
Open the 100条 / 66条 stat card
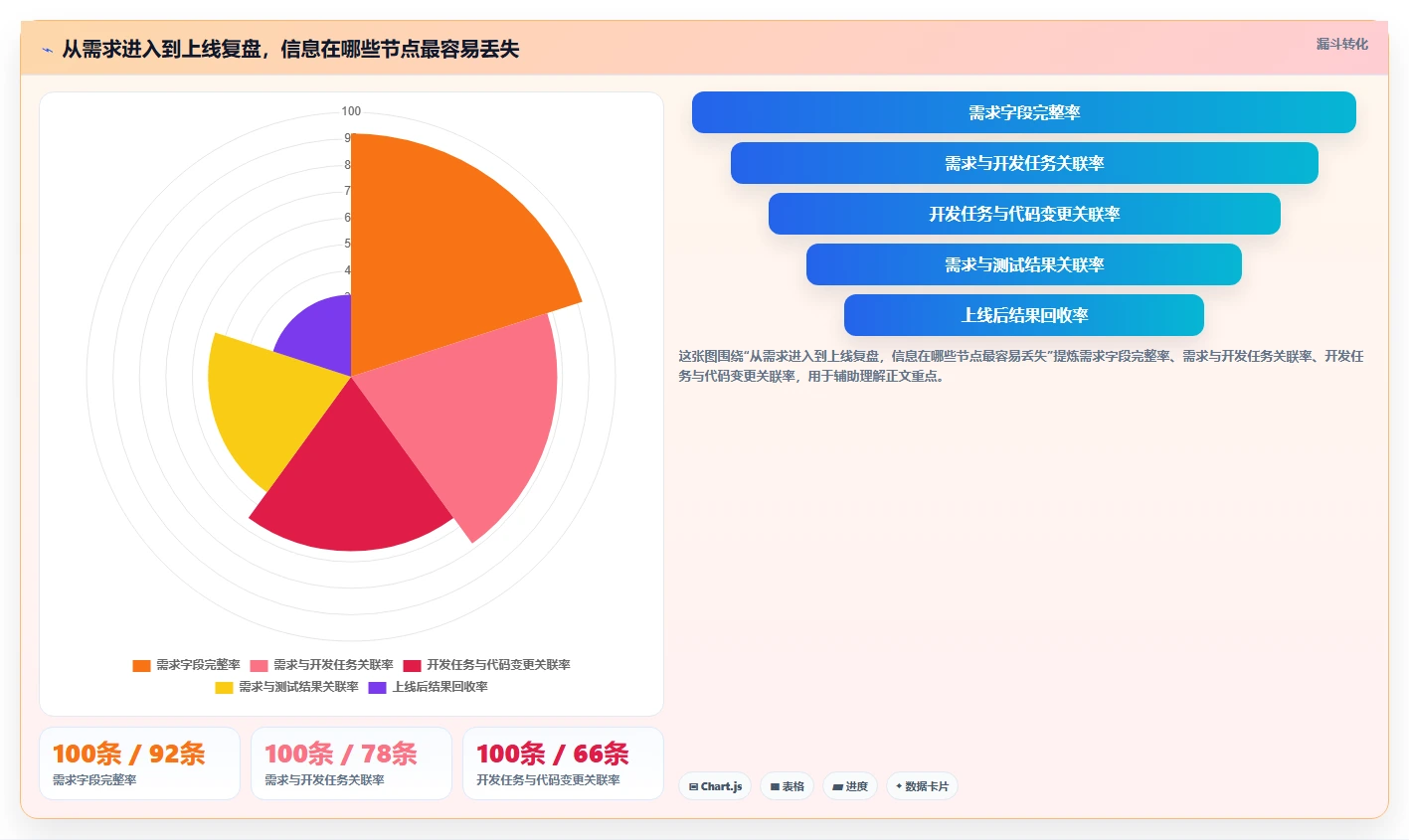[x=563, y=763]
